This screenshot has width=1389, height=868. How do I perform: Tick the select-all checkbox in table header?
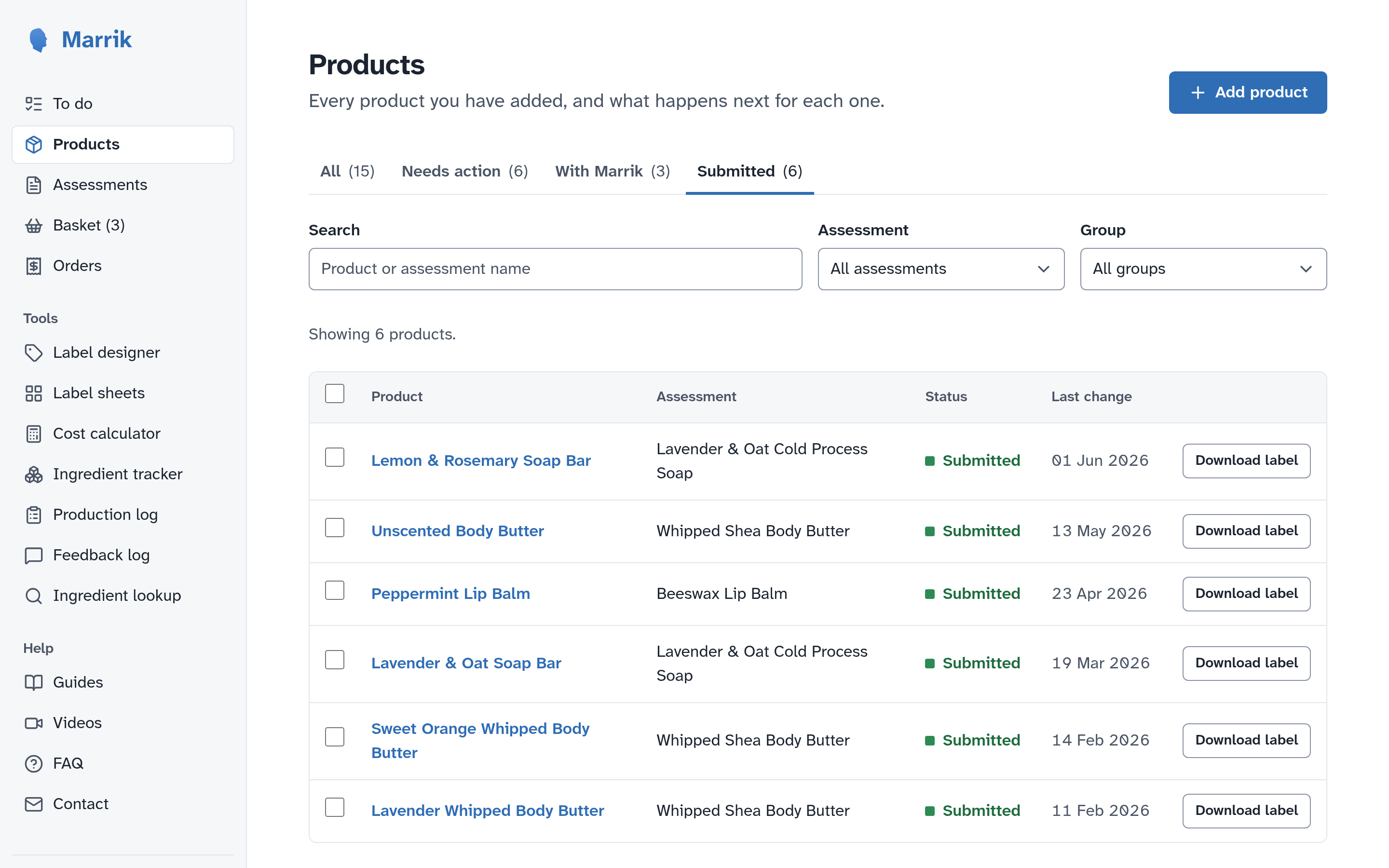click(x=335, y=394)
